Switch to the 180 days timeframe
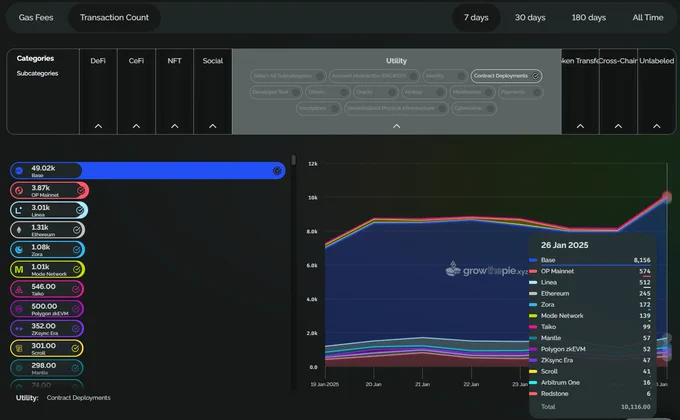Screen dimensions: 680x420 coord(588,18)
